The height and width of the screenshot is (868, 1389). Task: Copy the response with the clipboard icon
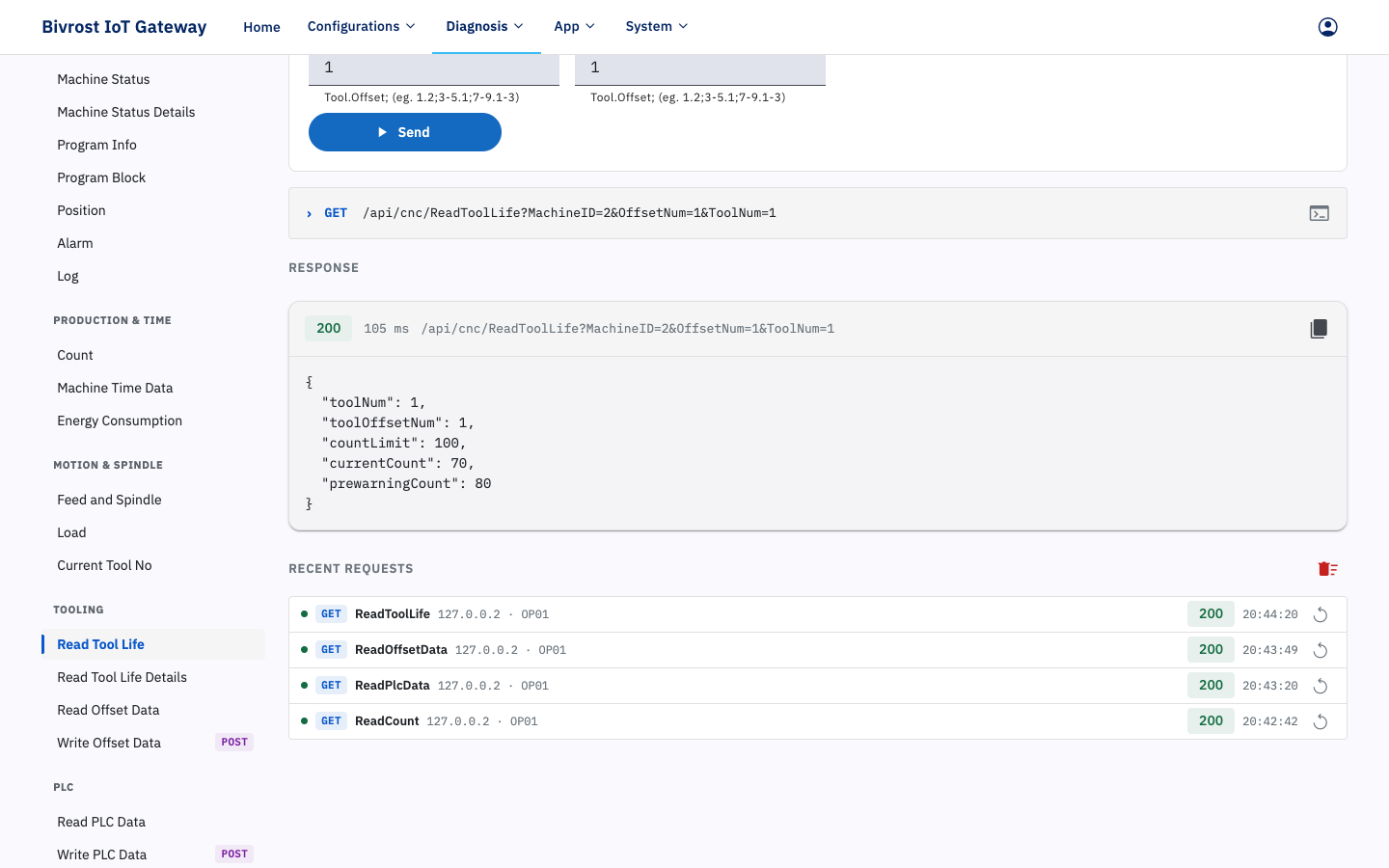click(x=1319, y=329)
